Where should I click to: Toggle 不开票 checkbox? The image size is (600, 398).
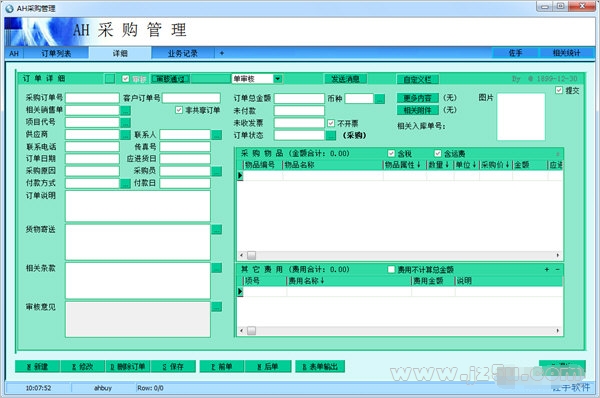point(331,123)
